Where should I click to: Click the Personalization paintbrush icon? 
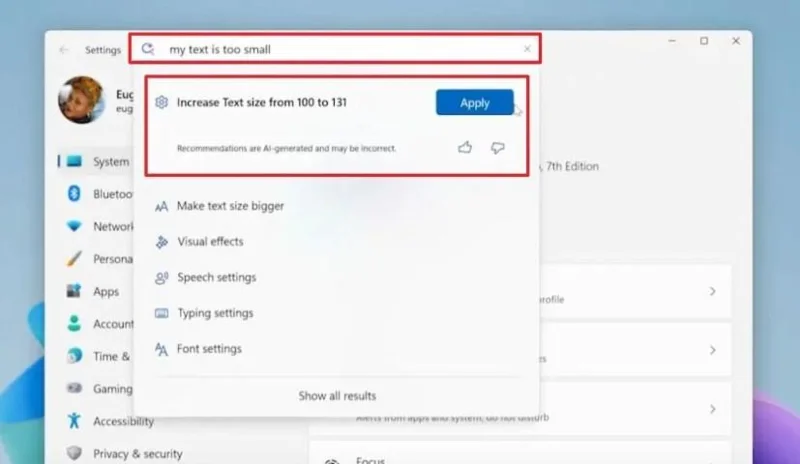[x=74, y=258]
